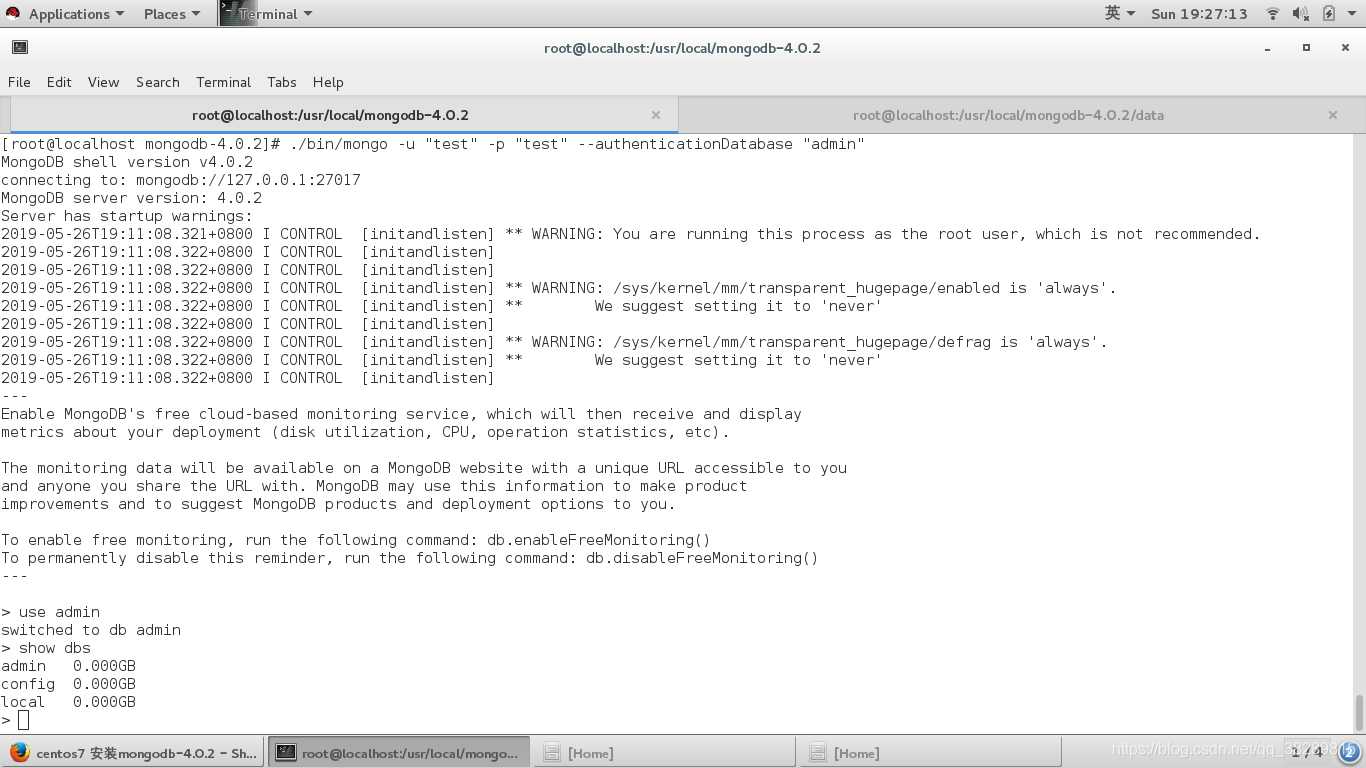Click the input method indicator 英
This screenshot has height=768, width=1366.
[1120, 13]
